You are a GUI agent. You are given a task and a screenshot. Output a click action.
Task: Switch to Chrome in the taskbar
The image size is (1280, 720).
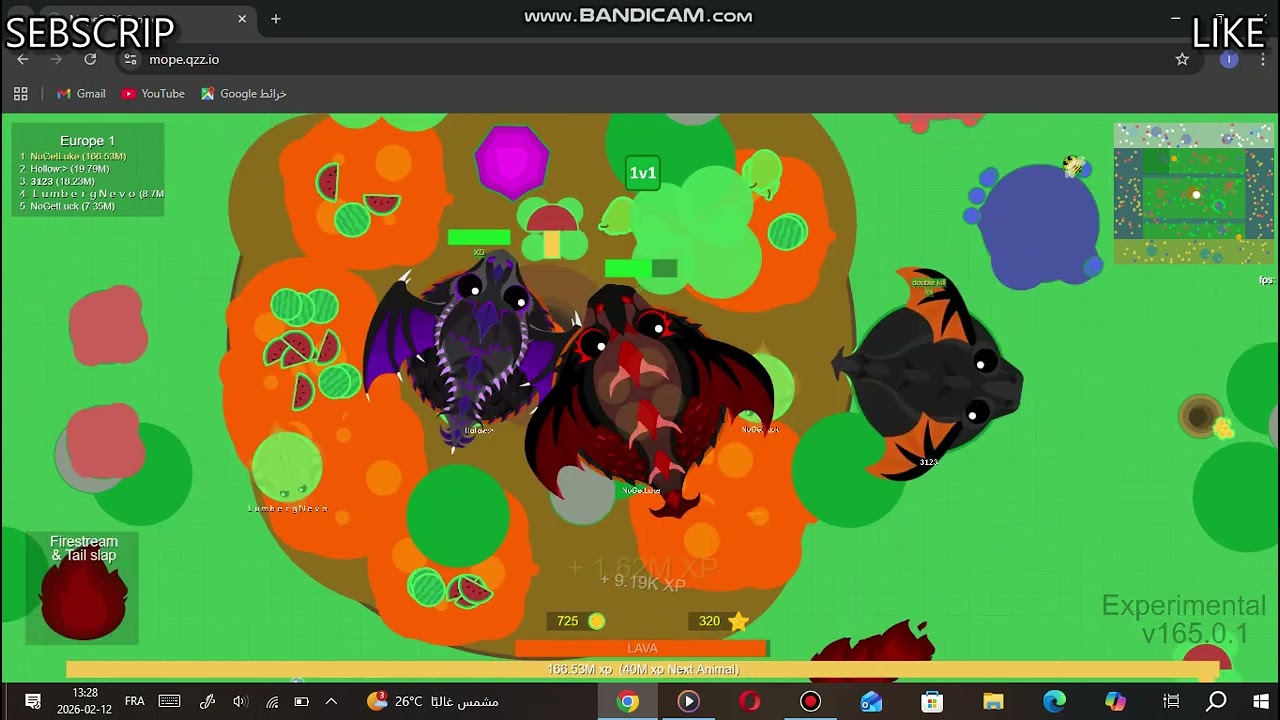[x=628, y=702]
